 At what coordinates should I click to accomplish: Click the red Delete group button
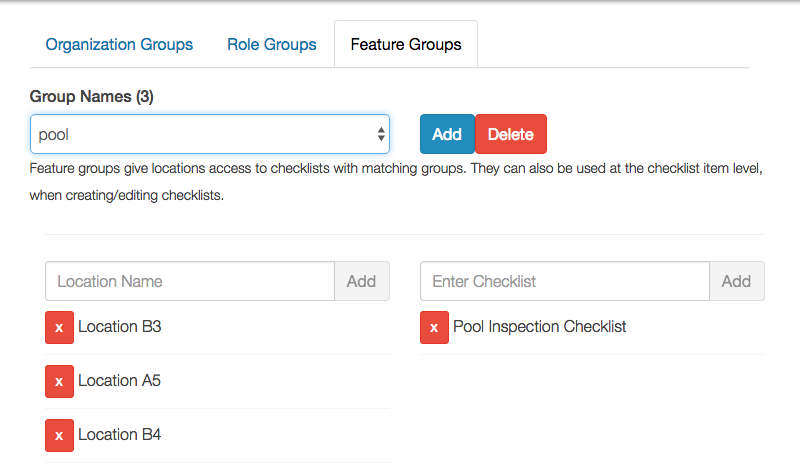point(511,134)
